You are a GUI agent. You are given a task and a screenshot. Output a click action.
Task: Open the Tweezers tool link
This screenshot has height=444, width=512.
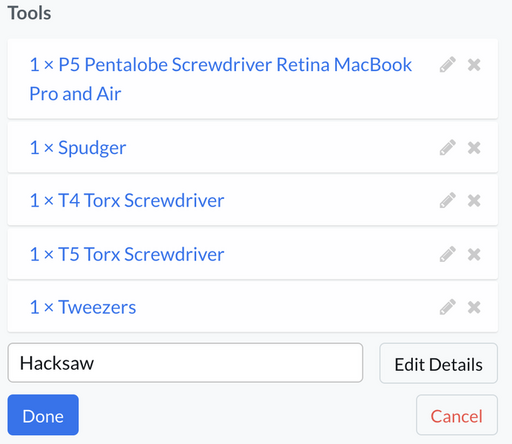[83, 307]
